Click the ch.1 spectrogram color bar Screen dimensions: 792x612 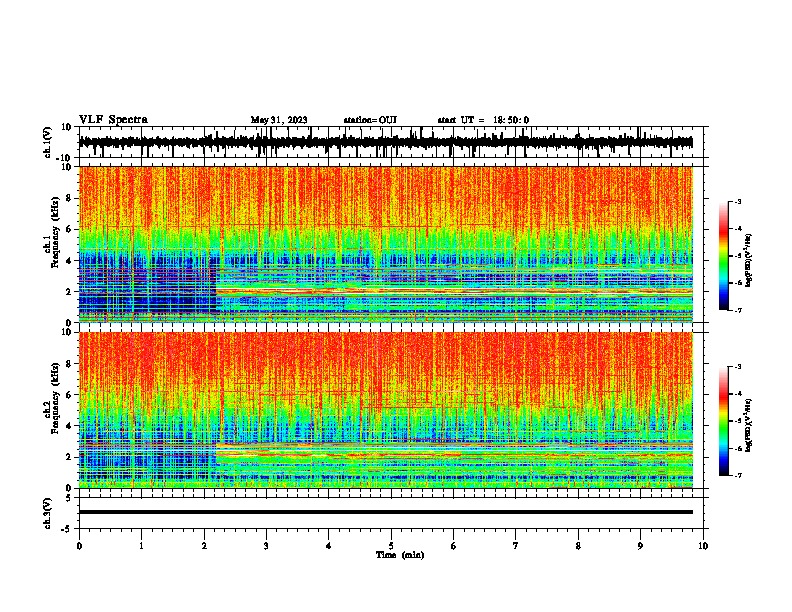724,256
